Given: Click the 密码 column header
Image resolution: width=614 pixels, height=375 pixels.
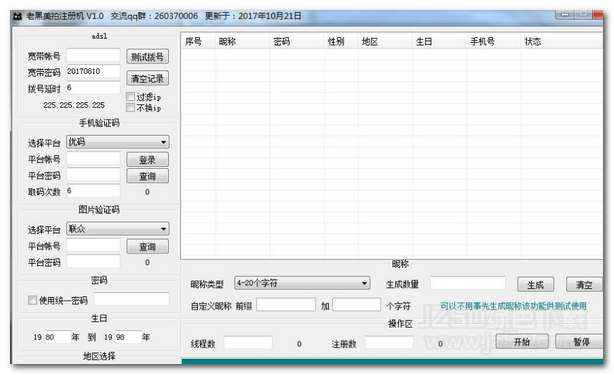Looking at the screenshot, I should click(x=297, y=41).
